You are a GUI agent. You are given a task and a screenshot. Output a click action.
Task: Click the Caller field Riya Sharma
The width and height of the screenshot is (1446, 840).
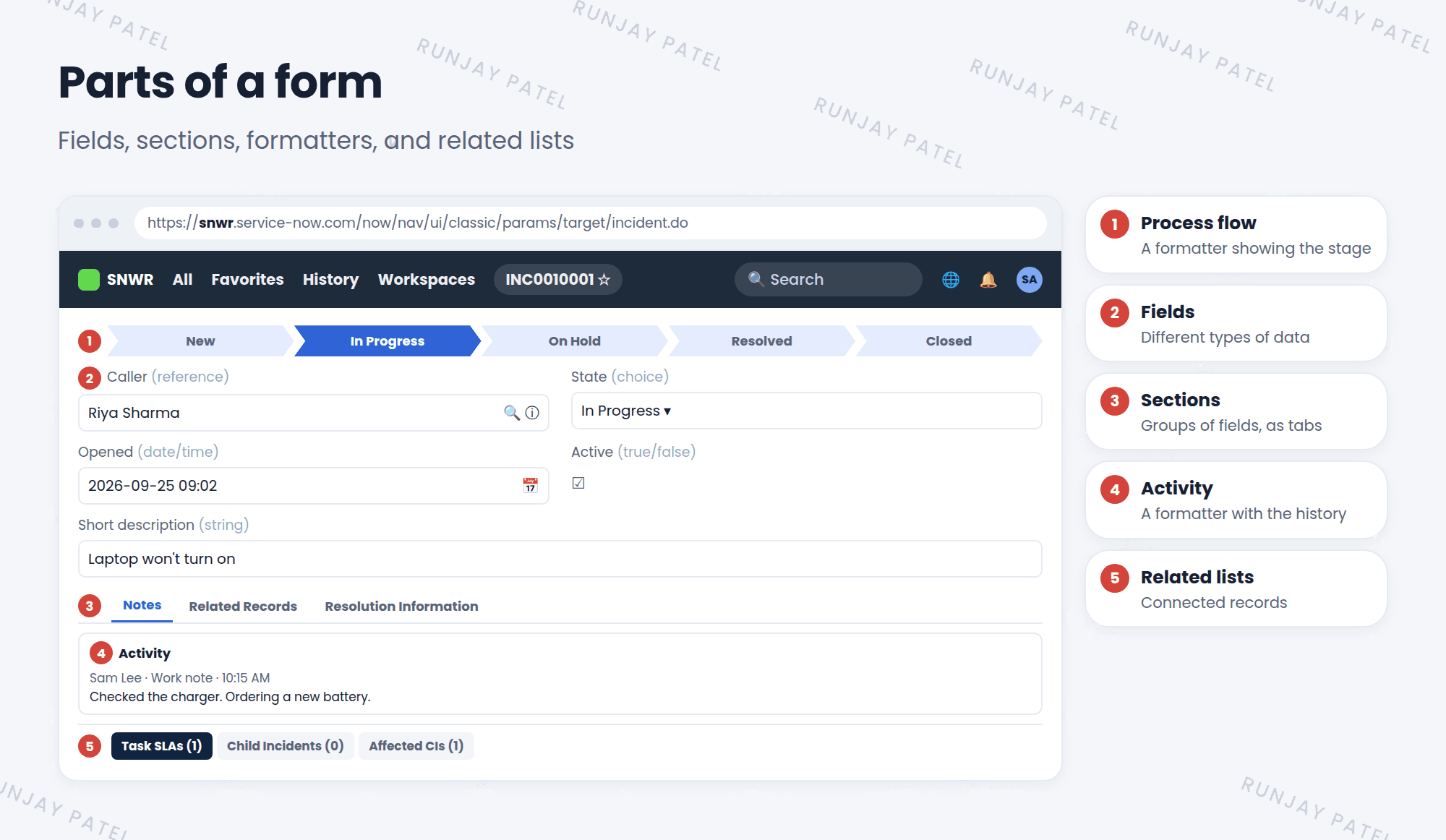(x=313, y=413)
